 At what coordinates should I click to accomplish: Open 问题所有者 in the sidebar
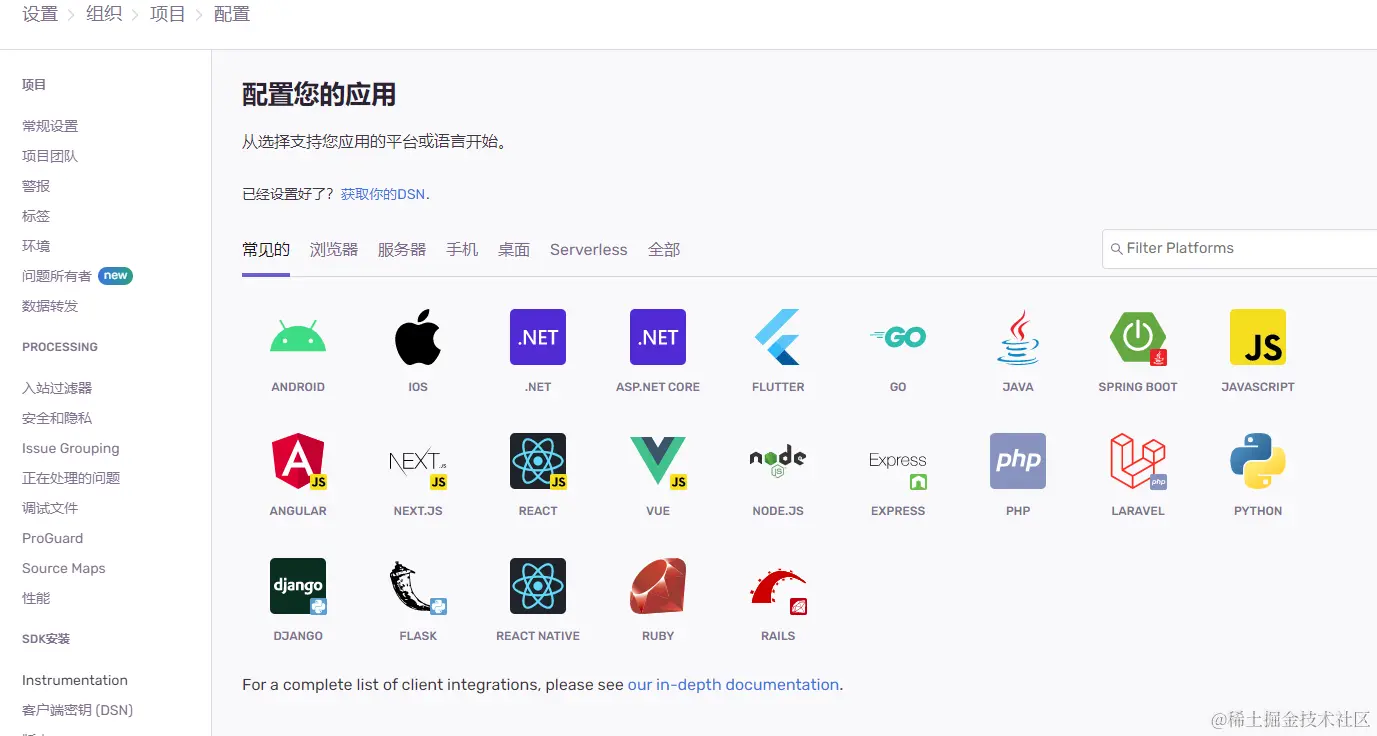coord(57,276)
